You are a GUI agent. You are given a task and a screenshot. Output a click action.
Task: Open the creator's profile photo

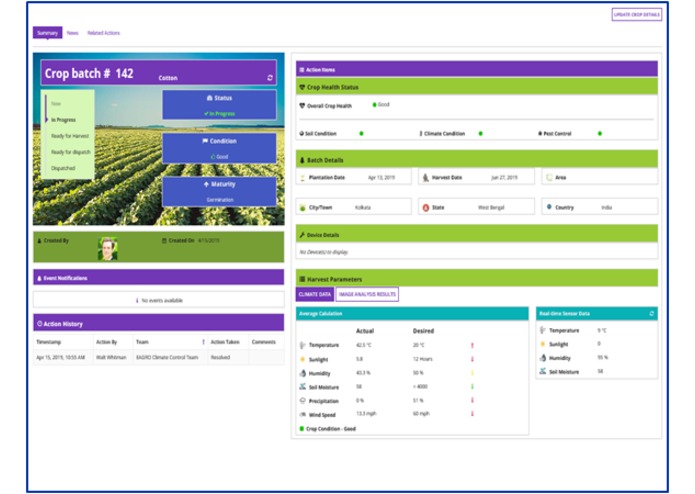108,249
